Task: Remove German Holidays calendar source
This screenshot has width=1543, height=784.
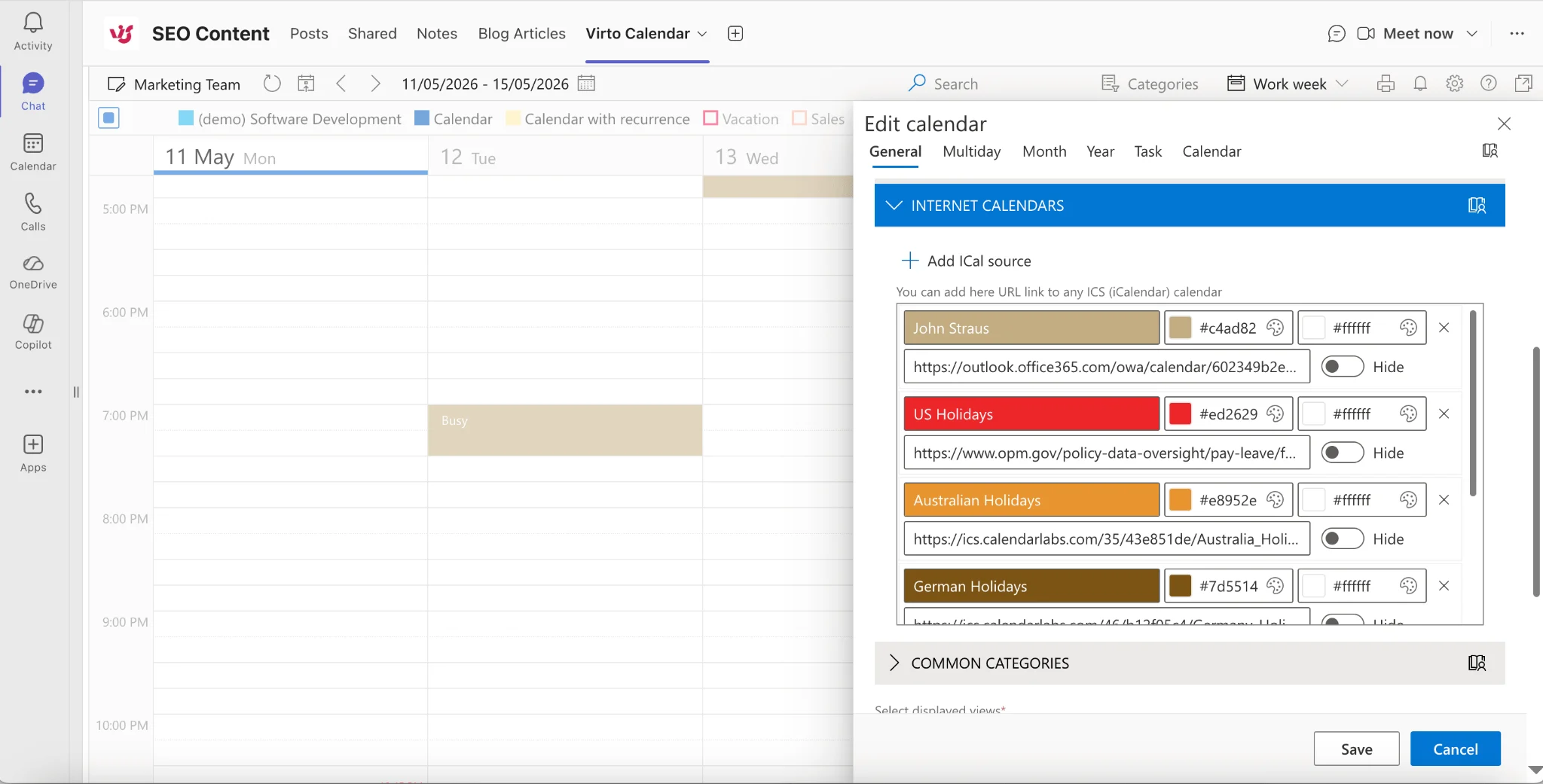Action: [1444, 585]
